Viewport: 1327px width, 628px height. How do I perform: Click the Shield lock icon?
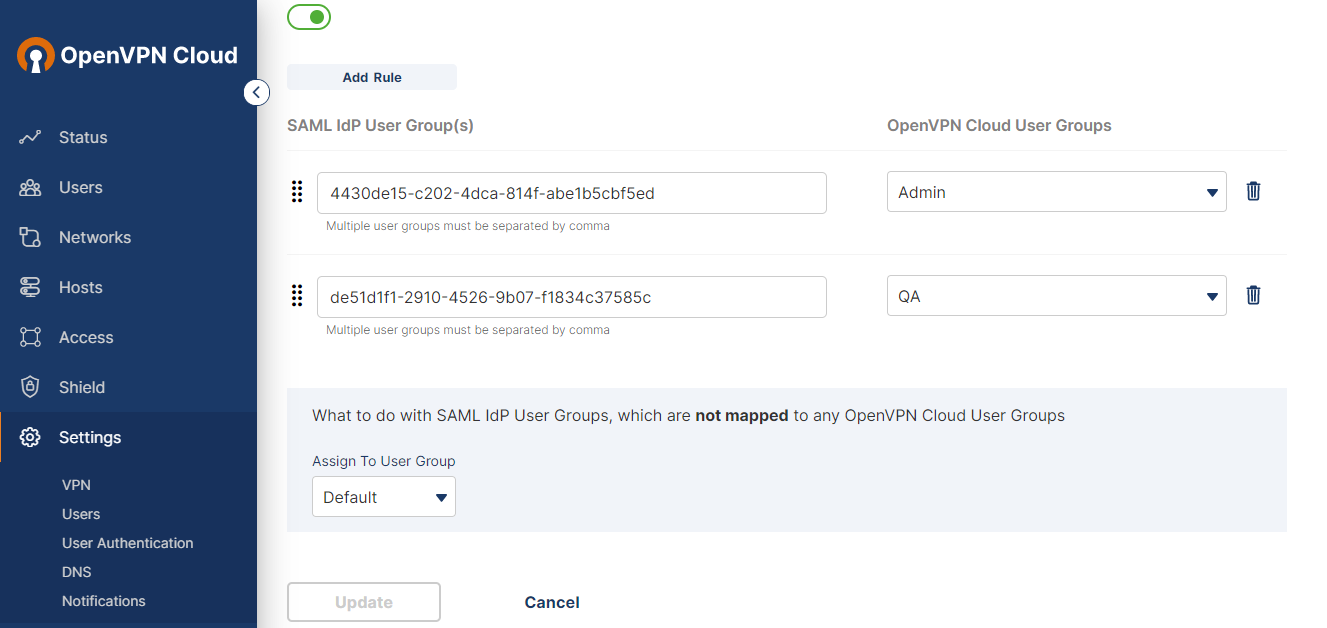[30, 387]
